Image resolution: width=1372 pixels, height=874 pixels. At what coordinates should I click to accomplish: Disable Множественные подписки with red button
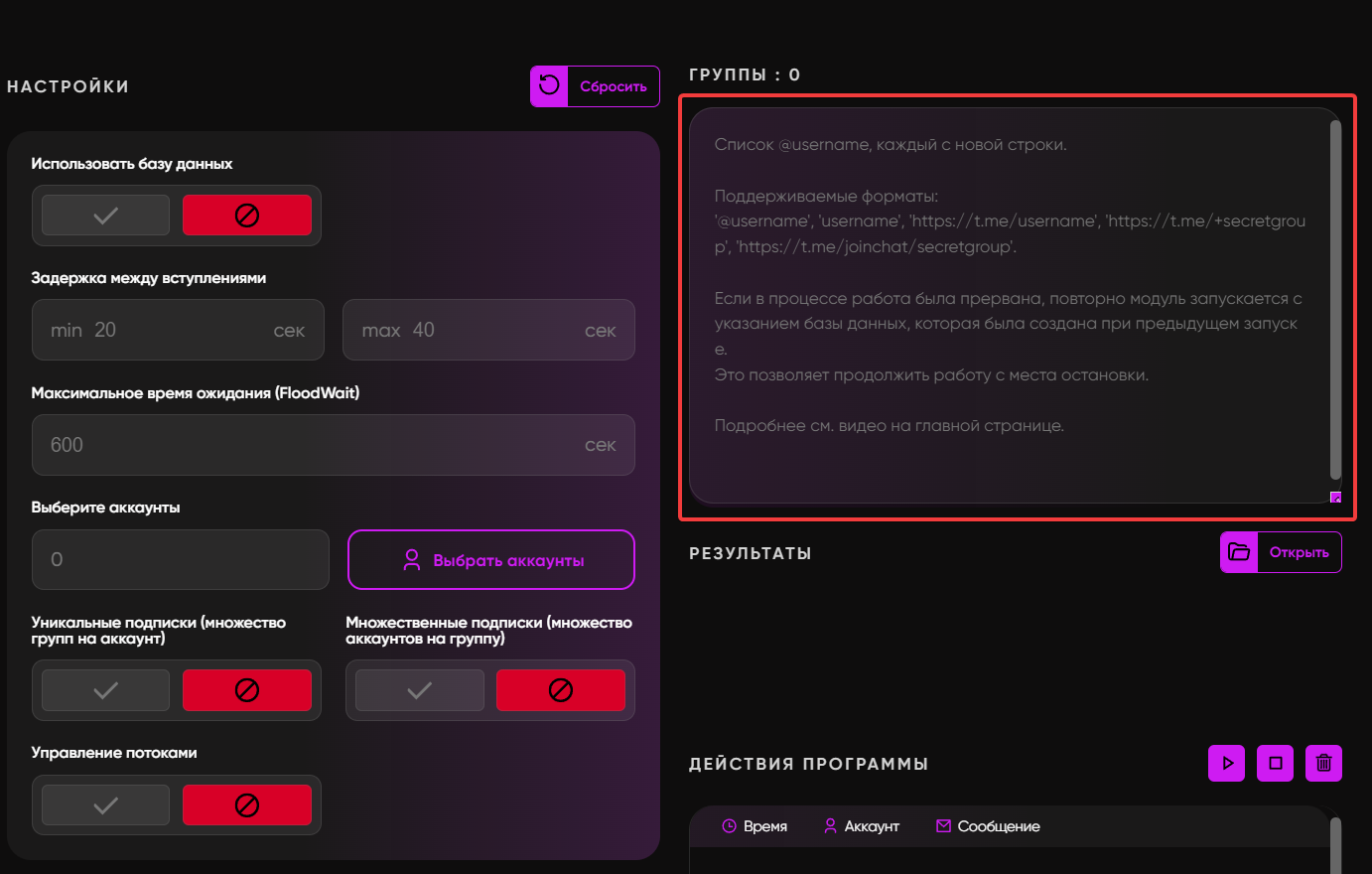pos(561,690)
